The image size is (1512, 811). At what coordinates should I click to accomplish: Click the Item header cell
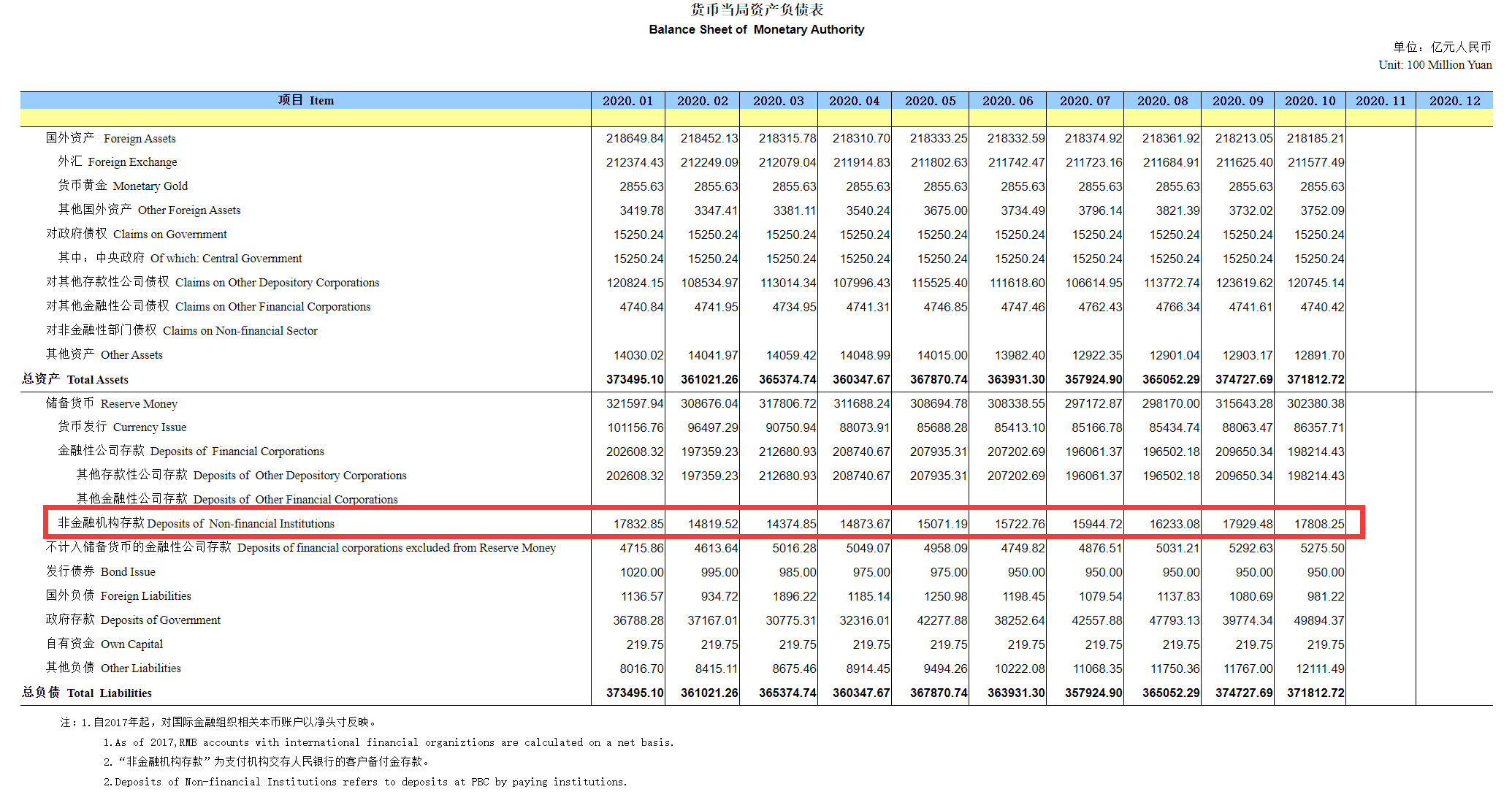pyautogui.click(x=305, y=101)
